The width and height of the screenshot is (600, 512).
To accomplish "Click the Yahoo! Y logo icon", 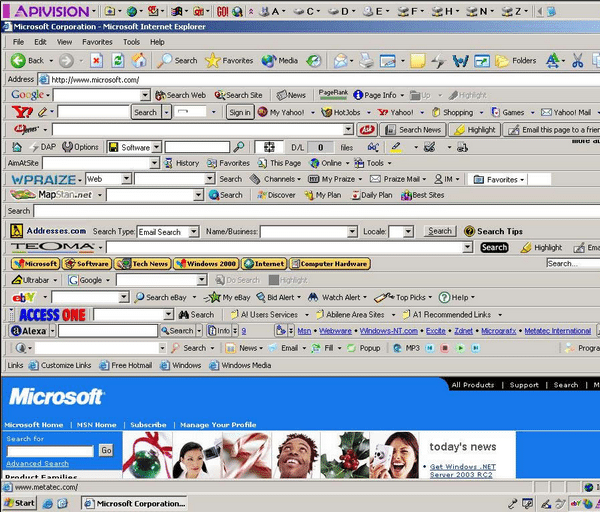I will 22,112.
